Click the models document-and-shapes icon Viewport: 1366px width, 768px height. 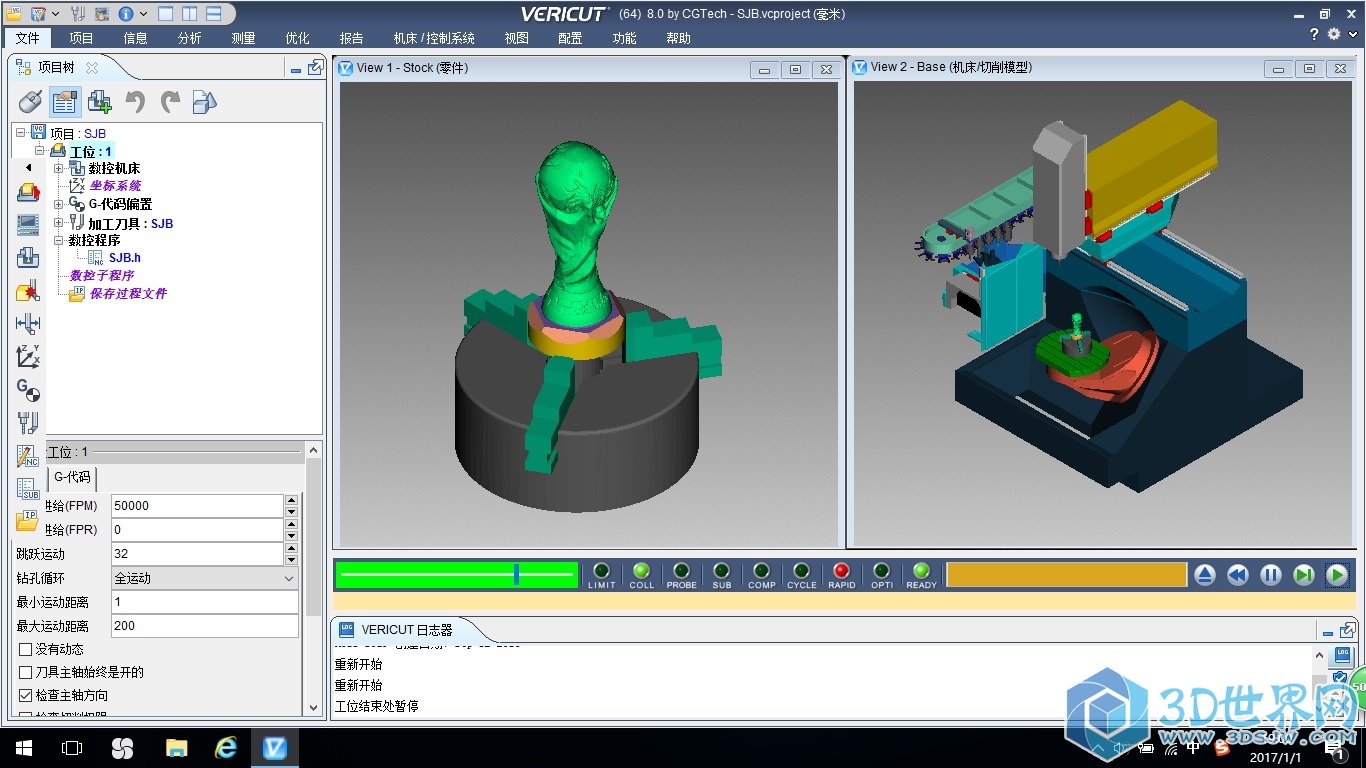coord(205,101)
